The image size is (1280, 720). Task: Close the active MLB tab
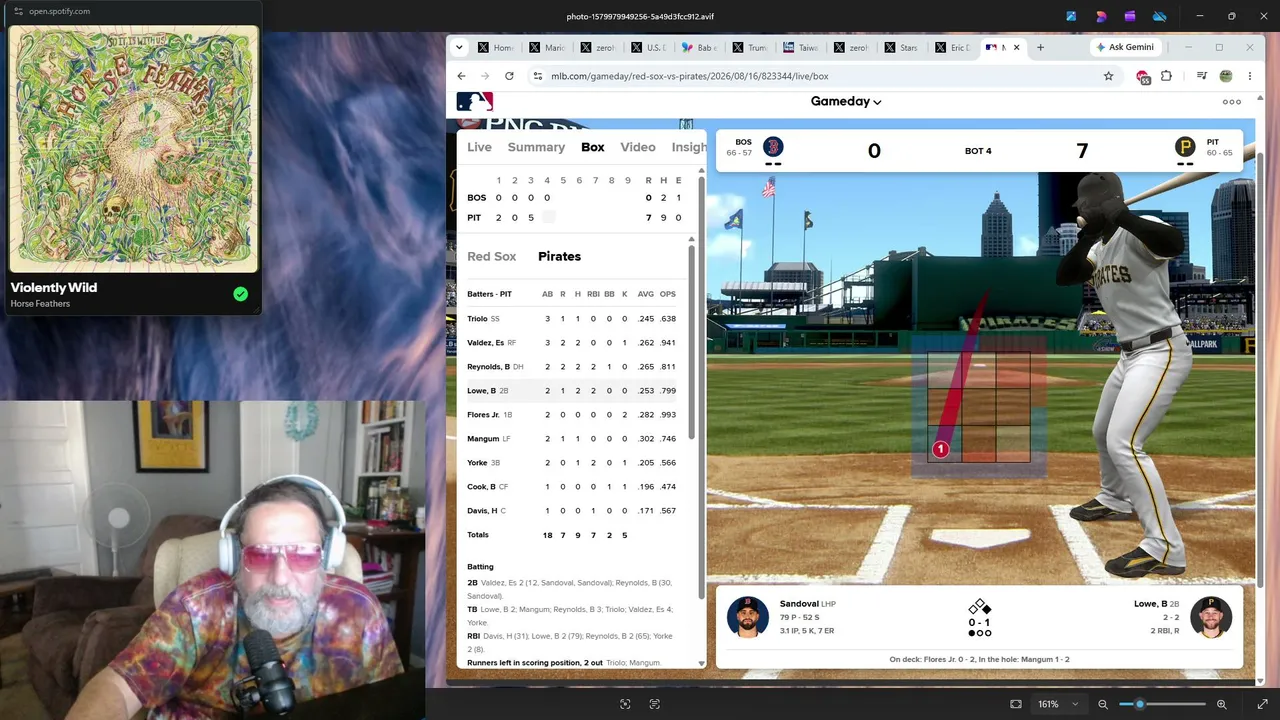(x=1017, y=47)
